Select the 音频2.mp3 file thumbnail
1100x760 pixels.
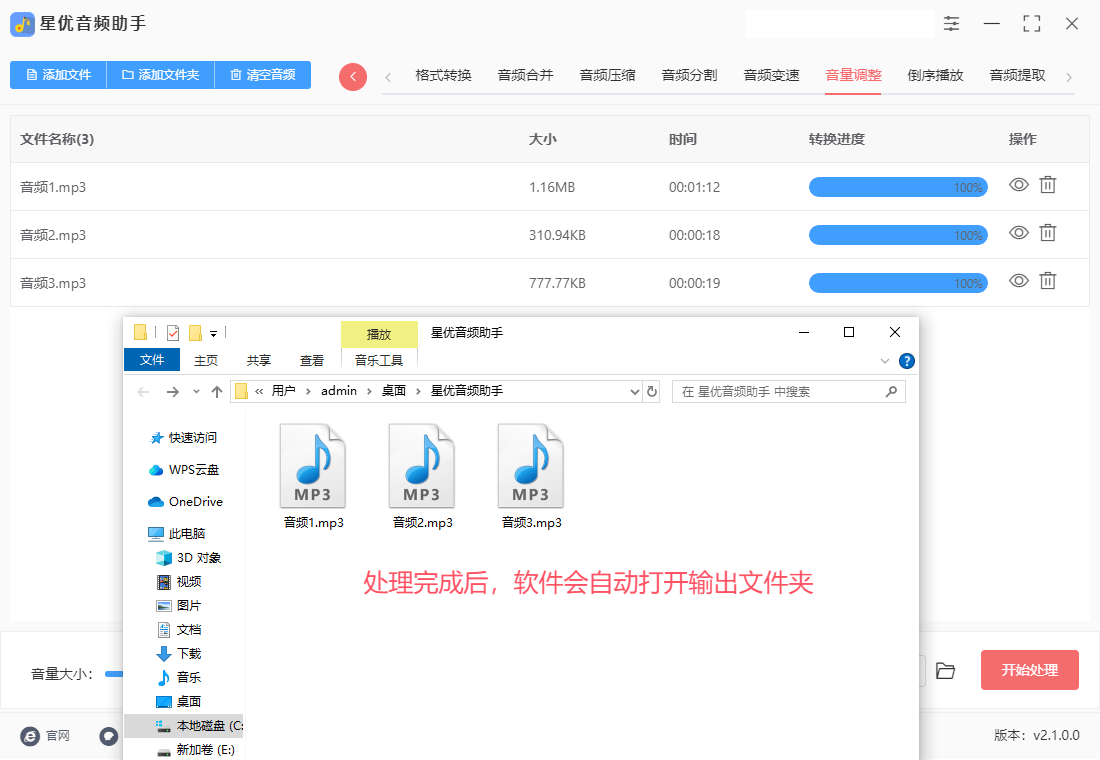pos(422,476)
